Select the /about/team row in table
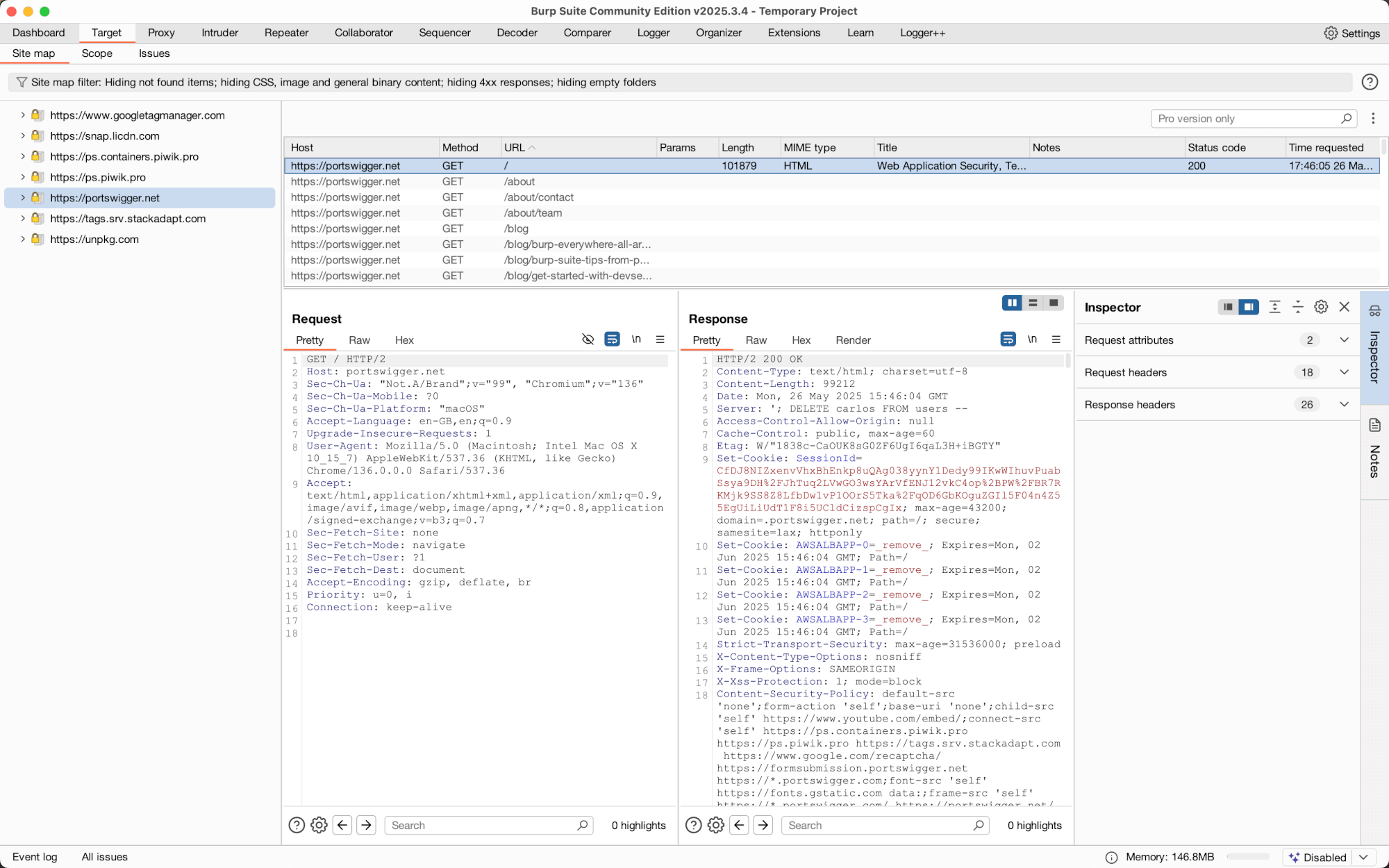 point(831,213)
